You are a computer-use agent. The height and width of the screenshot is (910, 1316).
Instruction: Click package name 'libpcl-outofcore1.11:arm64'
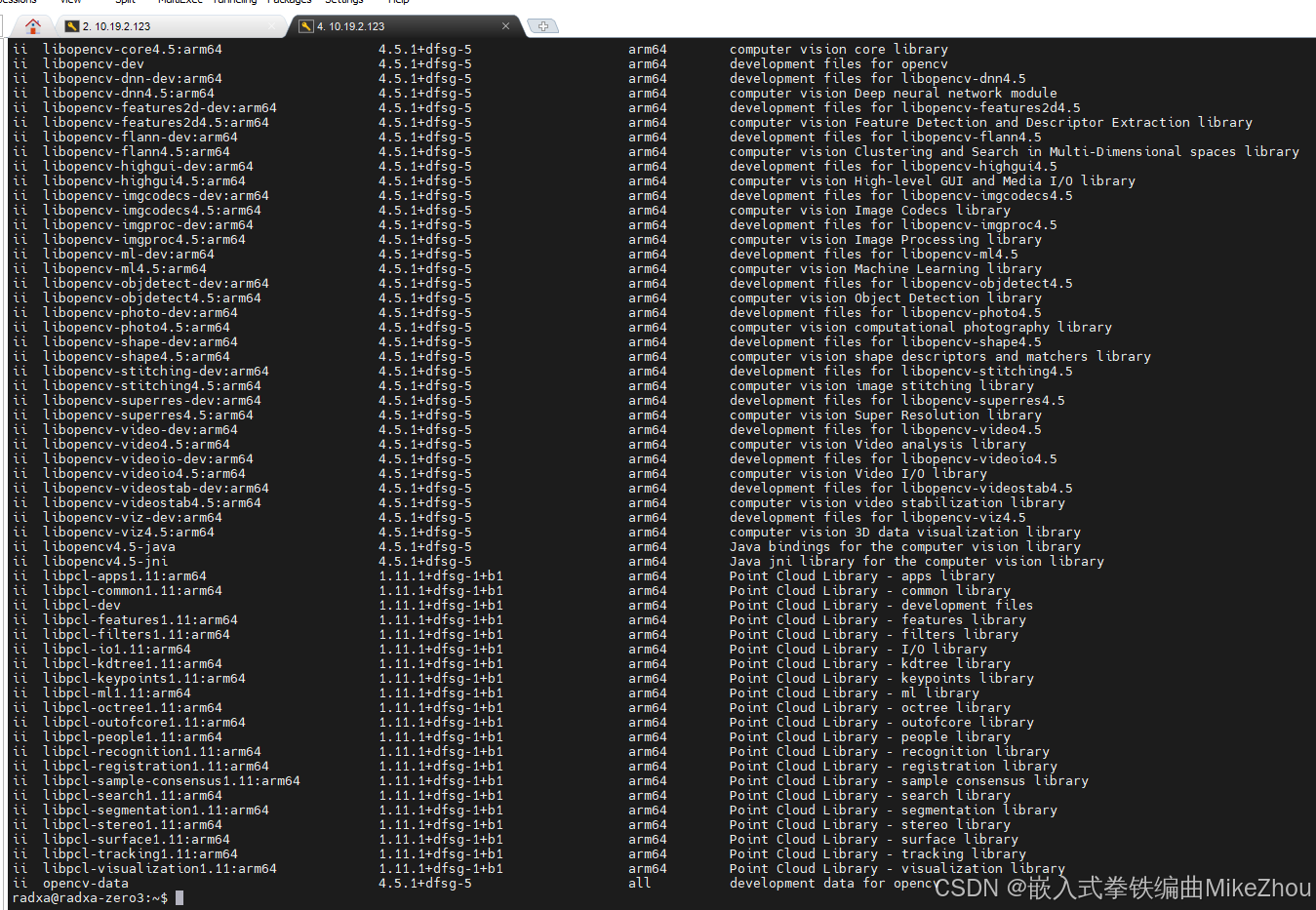coord(144,722)
